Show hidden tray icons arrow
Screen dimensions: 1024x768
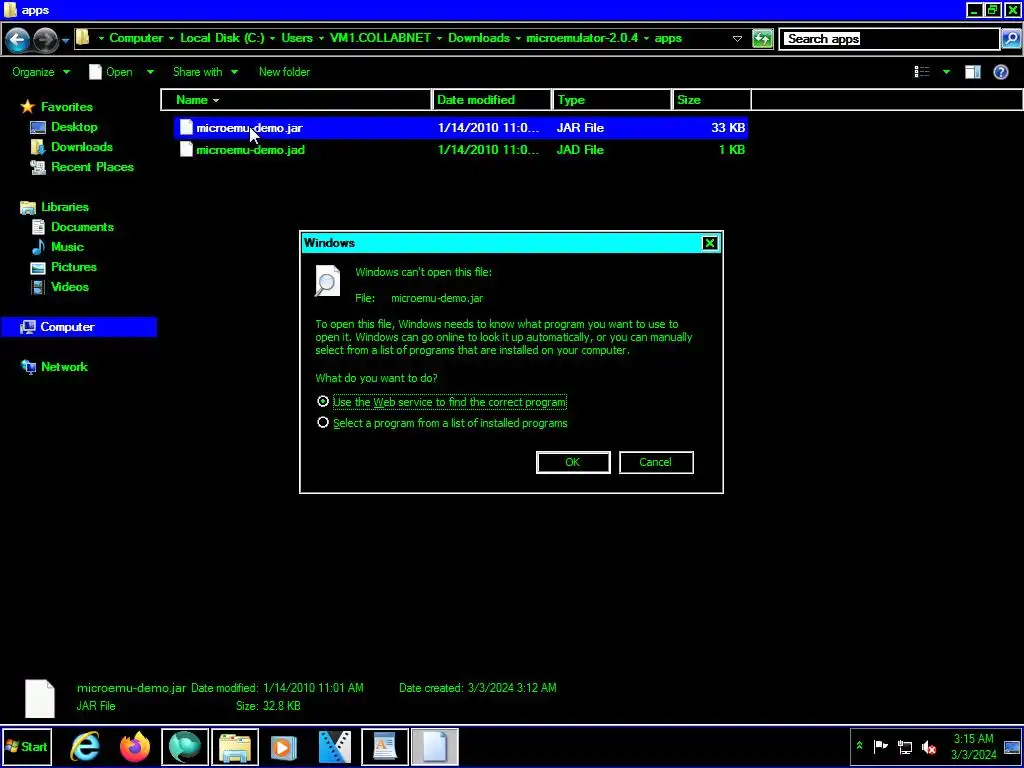859,746
